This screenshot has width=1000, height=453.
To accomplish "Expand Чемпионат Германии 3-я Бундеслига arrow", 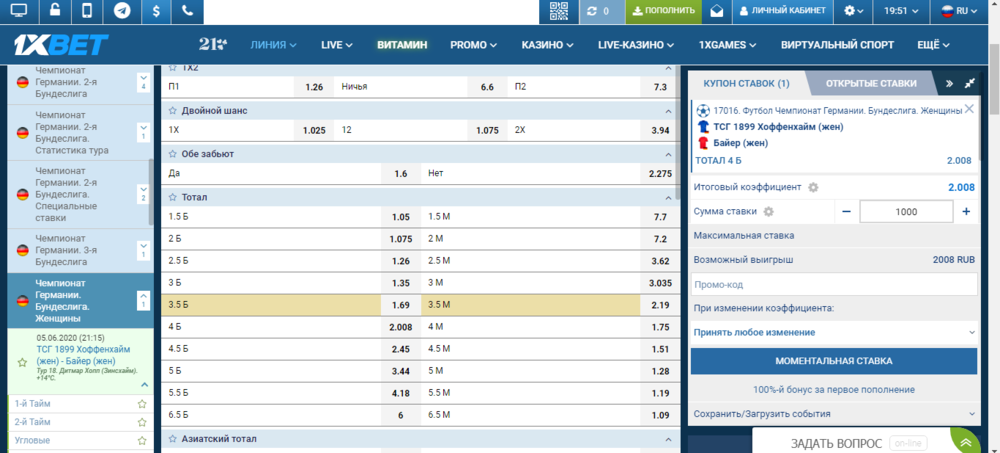I will tap(143, 250).
